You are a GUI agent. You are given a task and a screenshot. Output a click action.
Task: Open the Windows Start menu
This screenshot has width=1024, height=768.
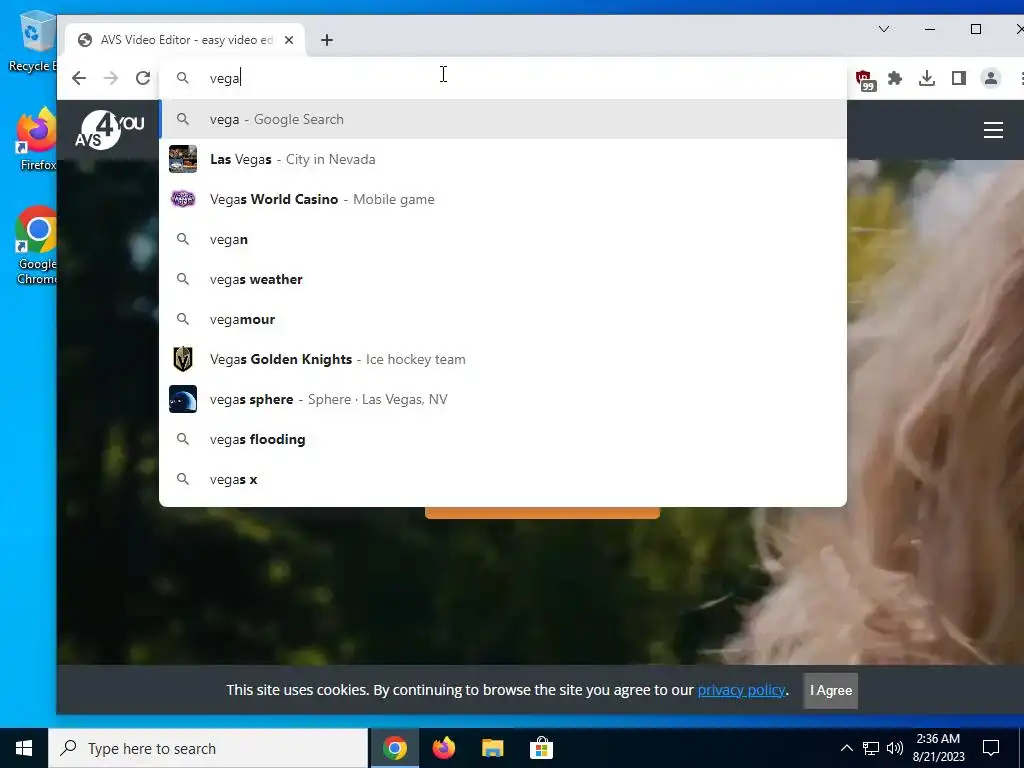coord(24,748)
